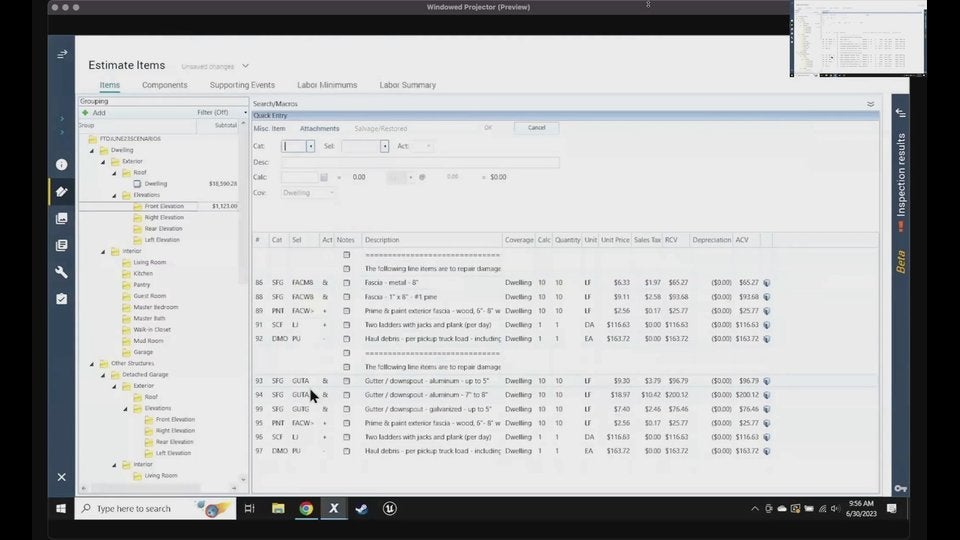Click the Cancel button in Quick Entry

click(536, 128)
